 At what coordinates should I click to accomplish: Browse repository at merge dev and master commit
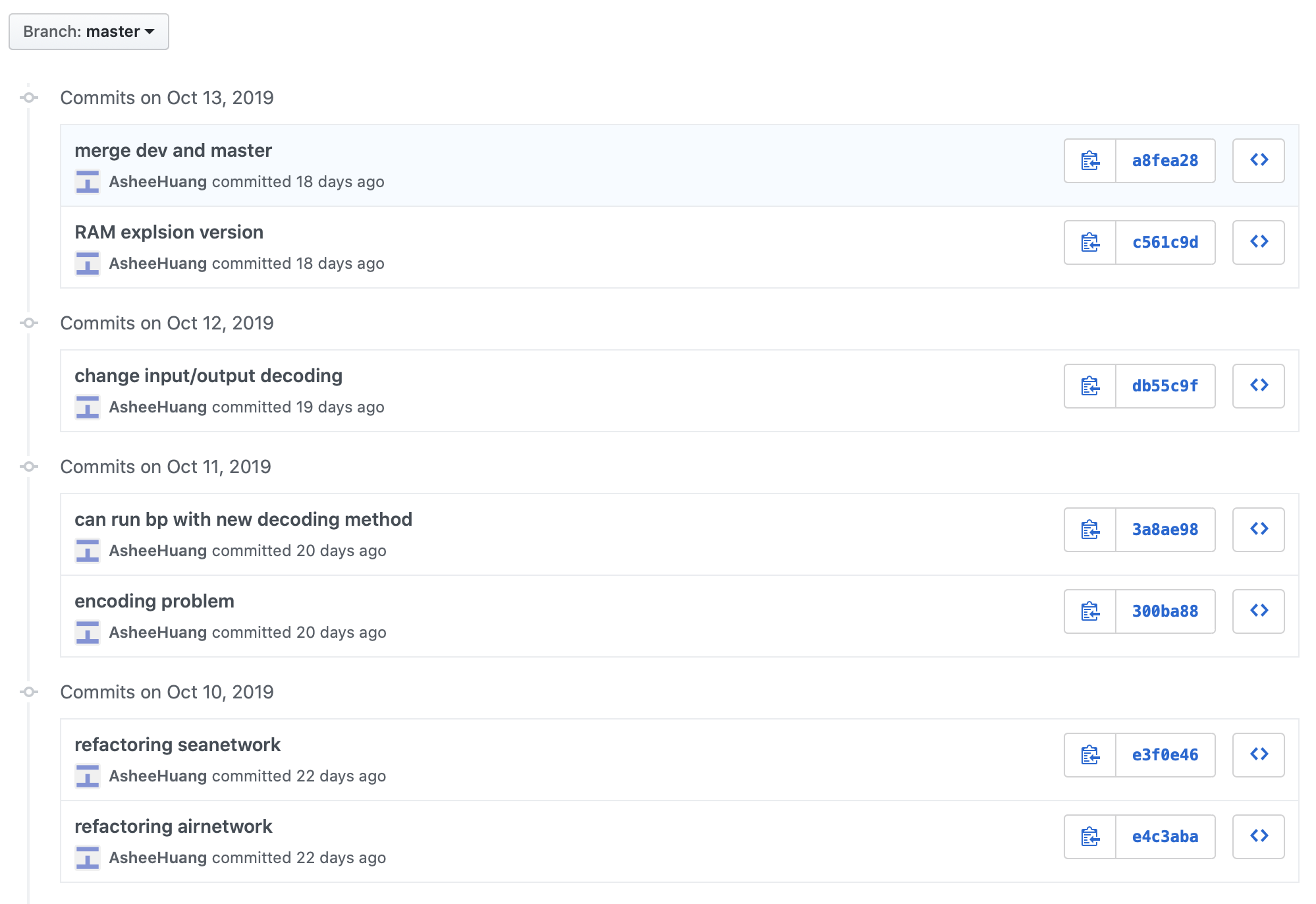tap(1259, 161)
